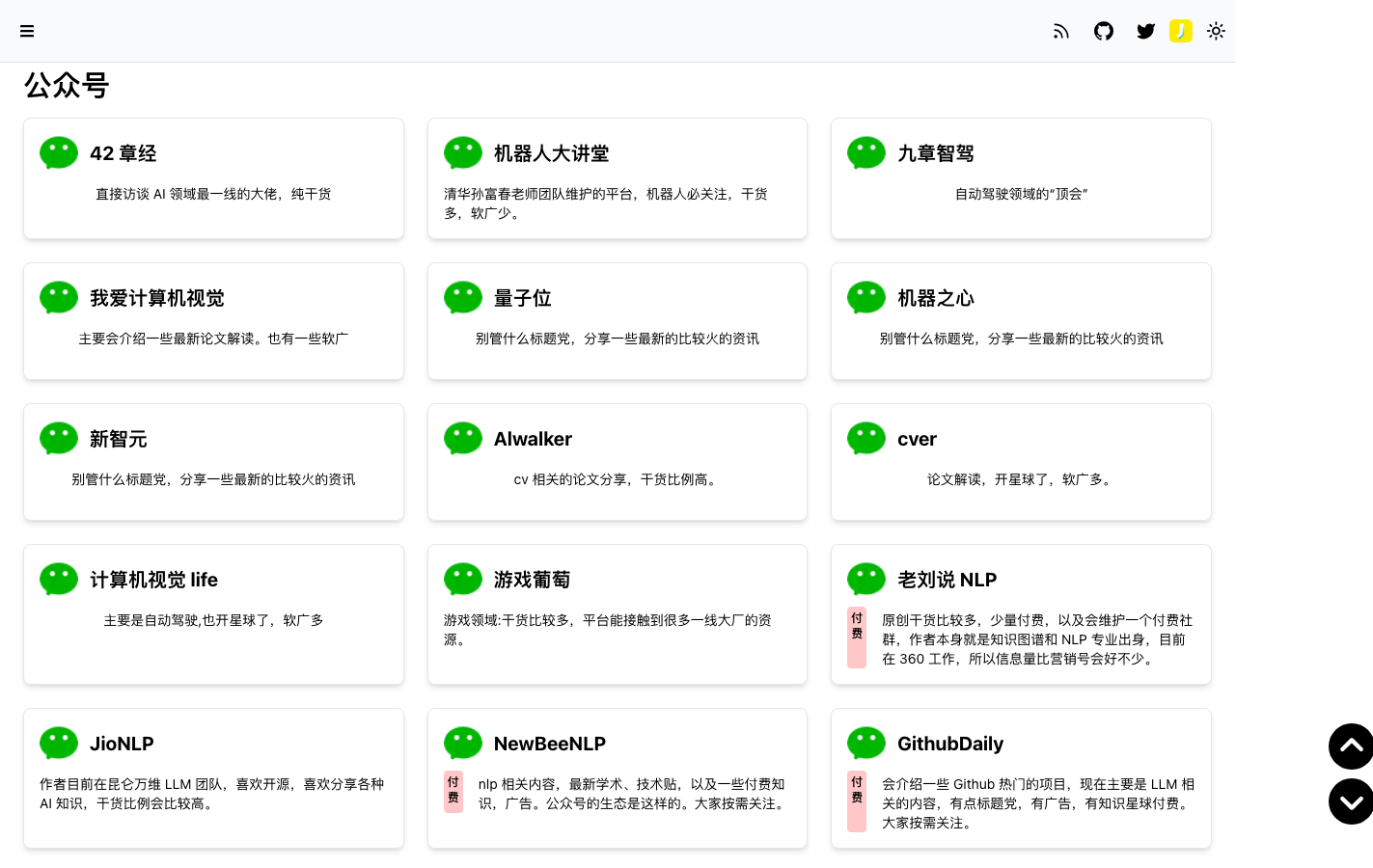This screenshot has height=868, width=1373.
Task: Click WeChat icon on AIwalker card
Action: 463,439
